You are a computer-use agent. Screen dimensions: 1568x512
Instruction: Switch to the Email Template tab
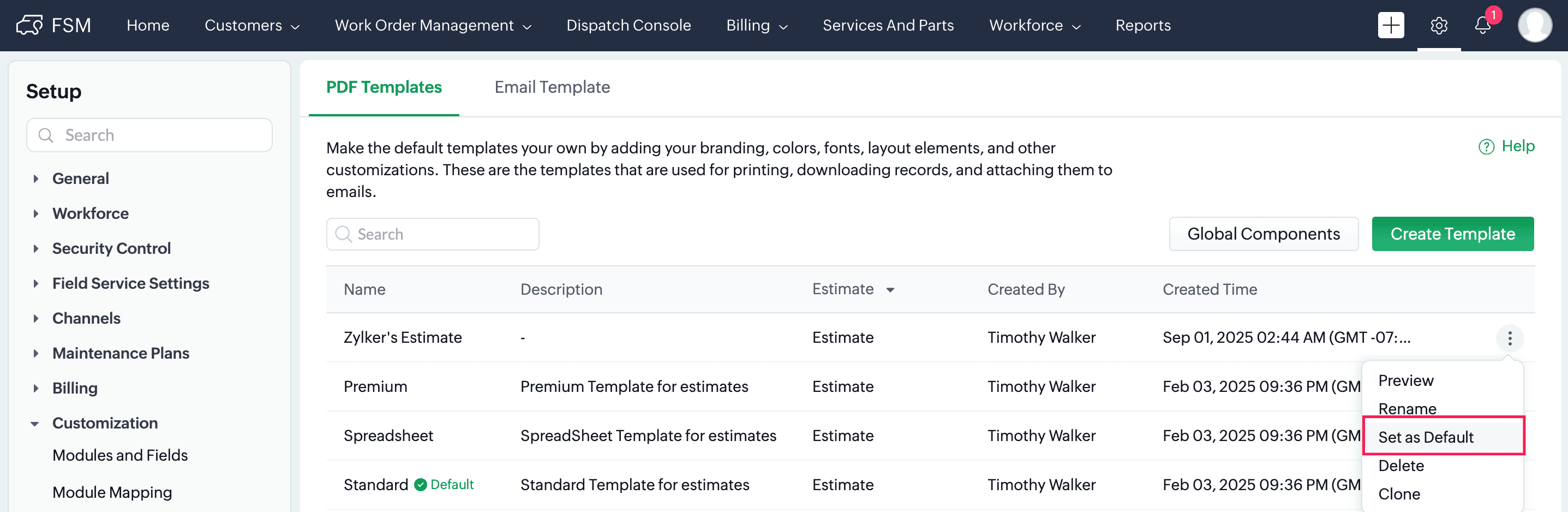coord(552,87)
